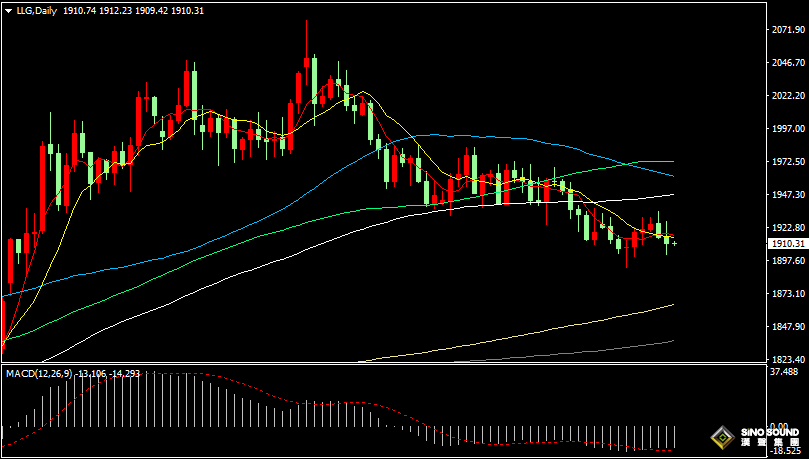The width and height of the screenshot is (809, 459).
Task: Click the 1873.10 price axis label
Action: (788, 294)
